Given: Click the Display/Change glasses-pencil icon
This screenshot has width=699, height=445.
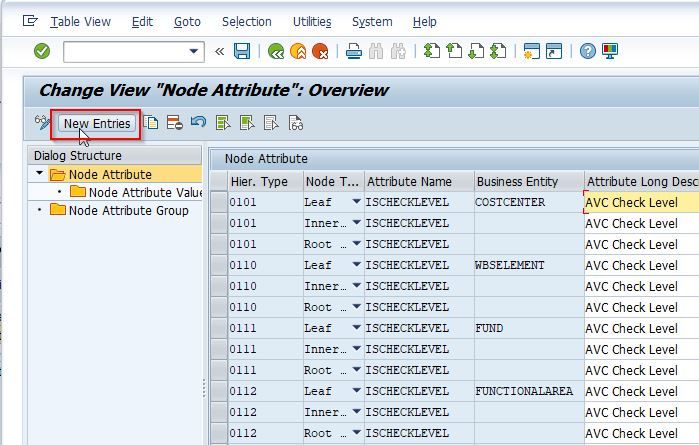Looking at the screenshot, I should click(x=43, y=123).
